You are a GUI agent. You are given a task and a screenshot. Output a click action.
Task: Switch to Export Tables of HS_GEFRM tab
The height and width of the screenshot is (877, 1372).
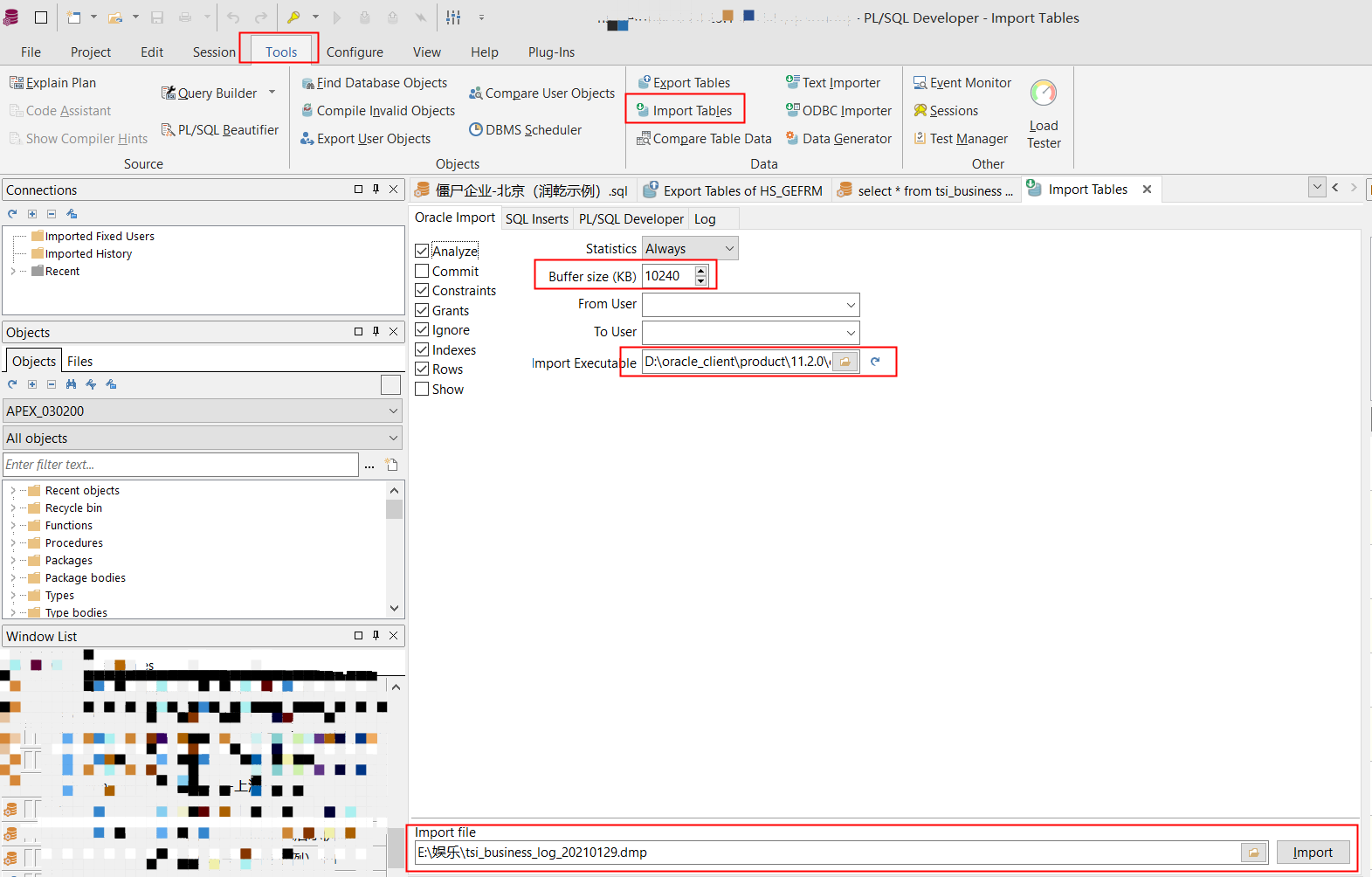point(734,190)
